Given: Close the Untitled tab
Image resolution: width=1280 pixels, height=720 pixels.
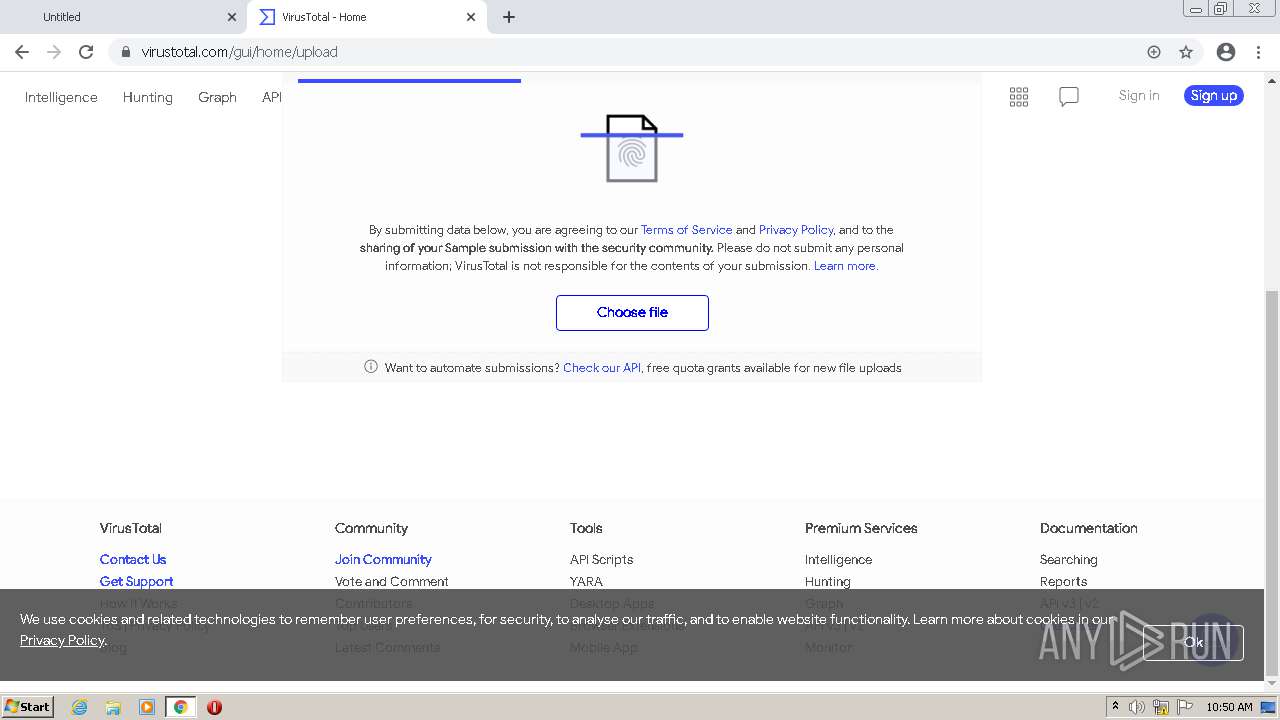Looking at the screenshot, I should point(232,17).
